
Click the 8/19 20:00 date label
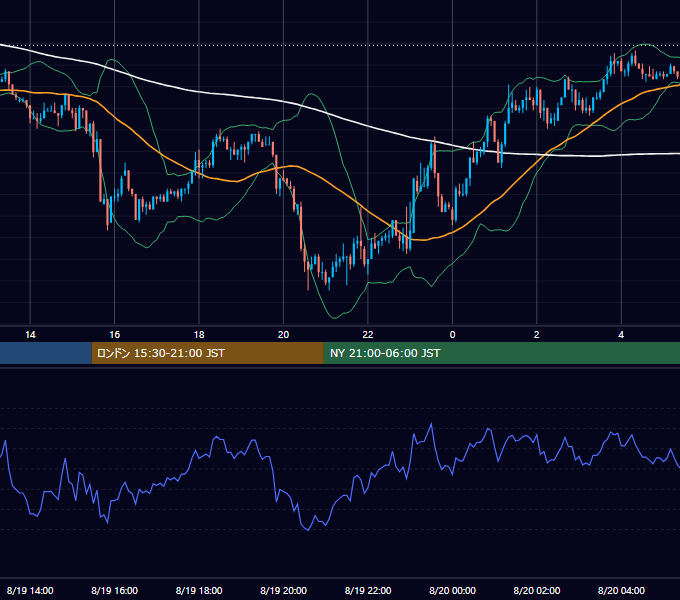click(283, 590)
